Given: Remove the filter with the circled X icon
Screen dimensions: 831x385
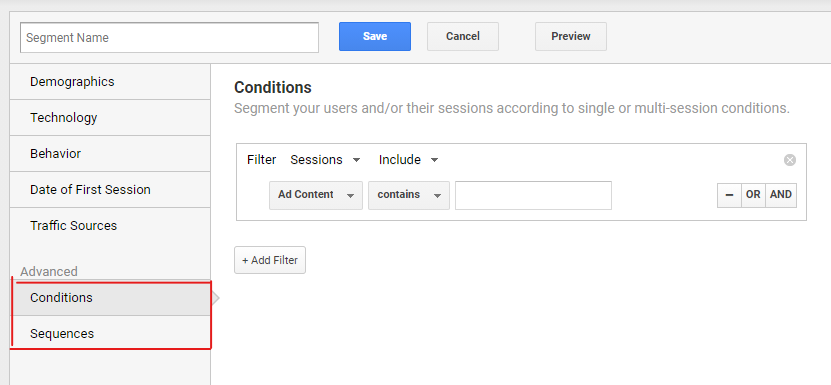Looking at the screenshot, I should [790, 160].
